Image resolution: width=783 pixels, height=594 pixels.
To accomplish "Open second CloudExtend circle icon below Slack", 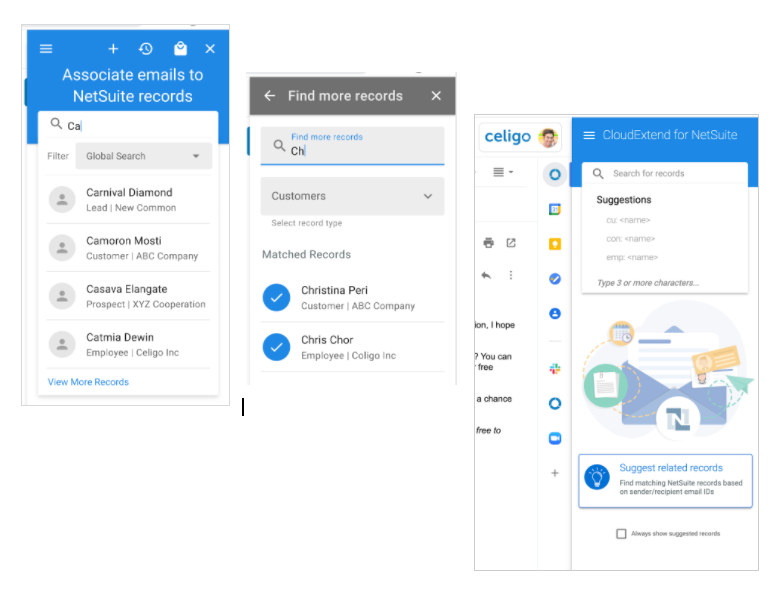I will tap(555, 403).
